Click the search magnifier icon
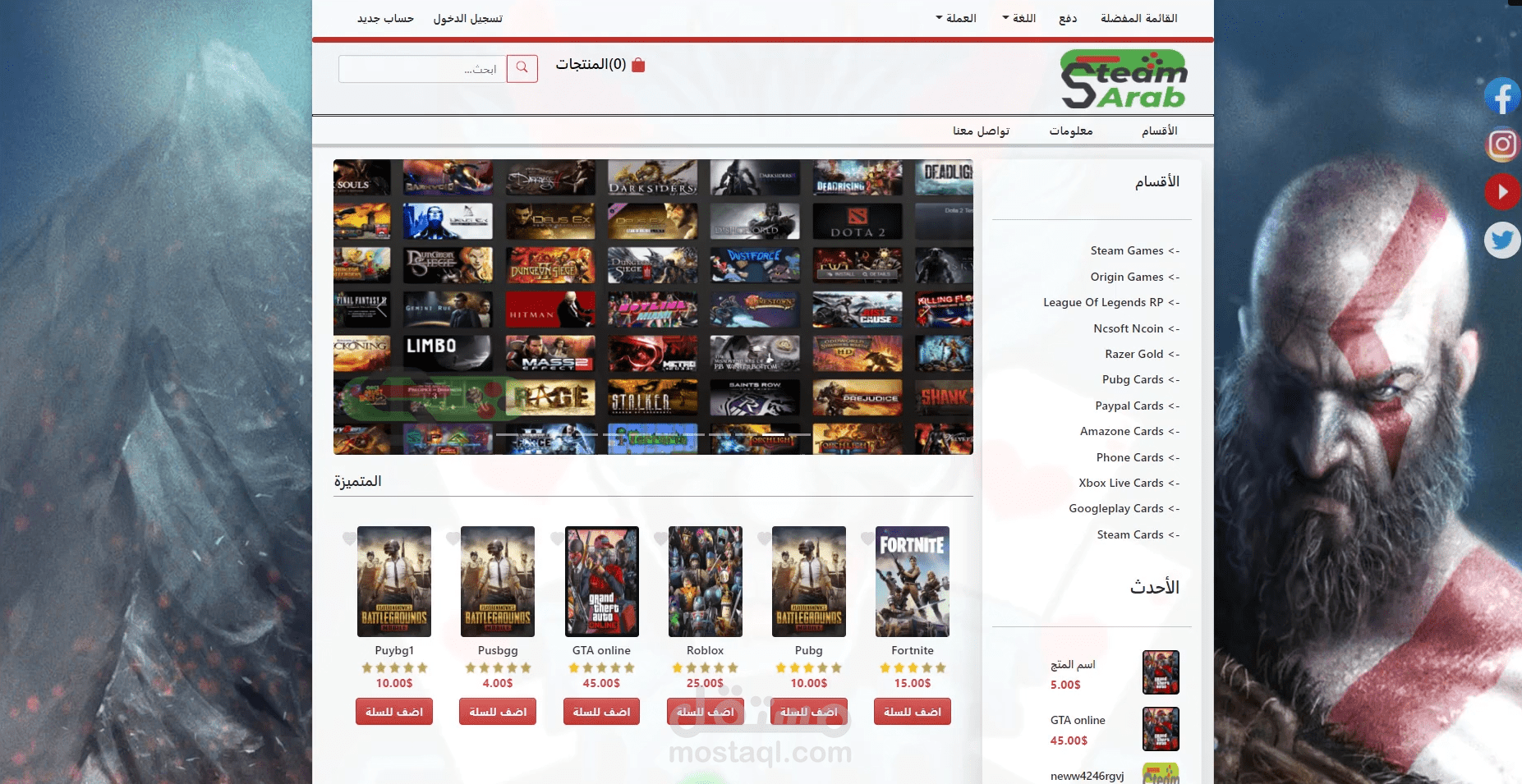The height and width of the screenshot is (784, 1522). click(522, 69)
